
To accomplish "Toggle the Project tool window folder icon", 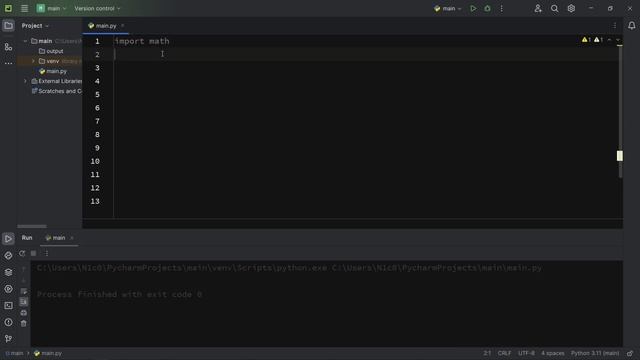I will point(8,25).
